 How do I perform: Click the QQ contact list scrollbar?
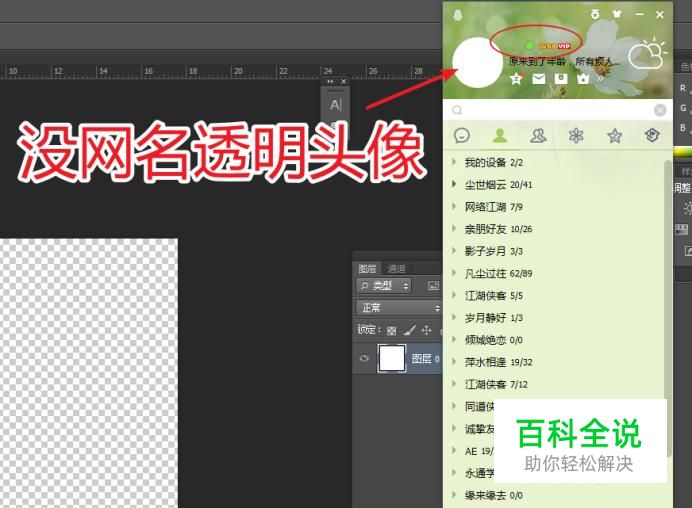[668, 309]
